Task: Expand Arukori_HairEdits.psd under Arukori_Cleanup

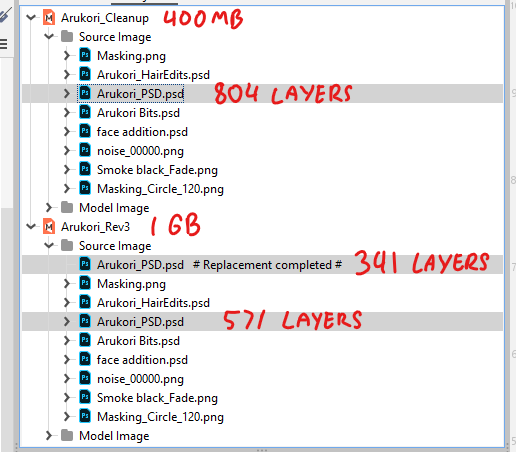Action: click(x=67, y=74)
